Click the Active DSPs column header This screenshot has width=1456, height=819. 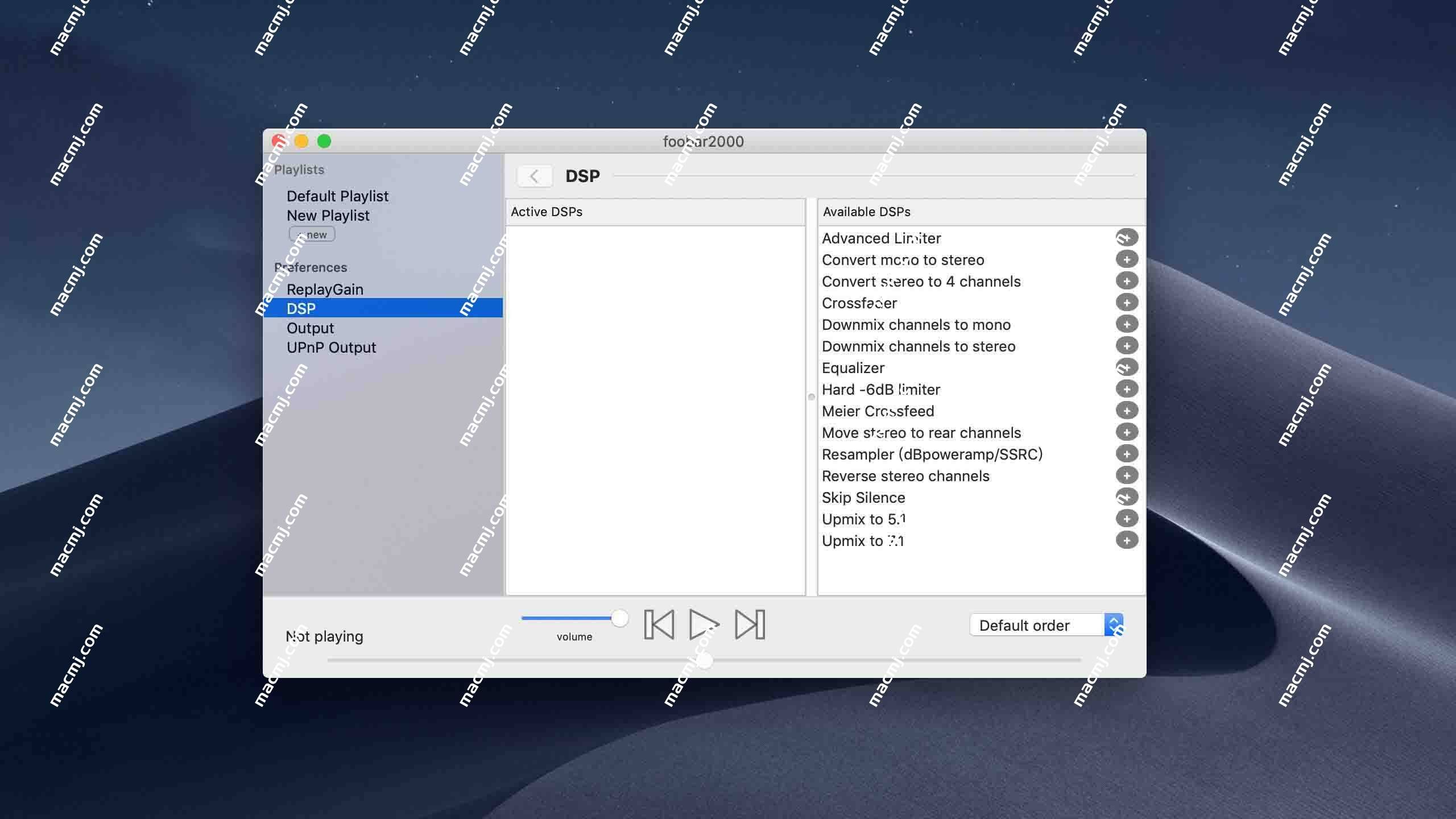click(x=655, y=212)
